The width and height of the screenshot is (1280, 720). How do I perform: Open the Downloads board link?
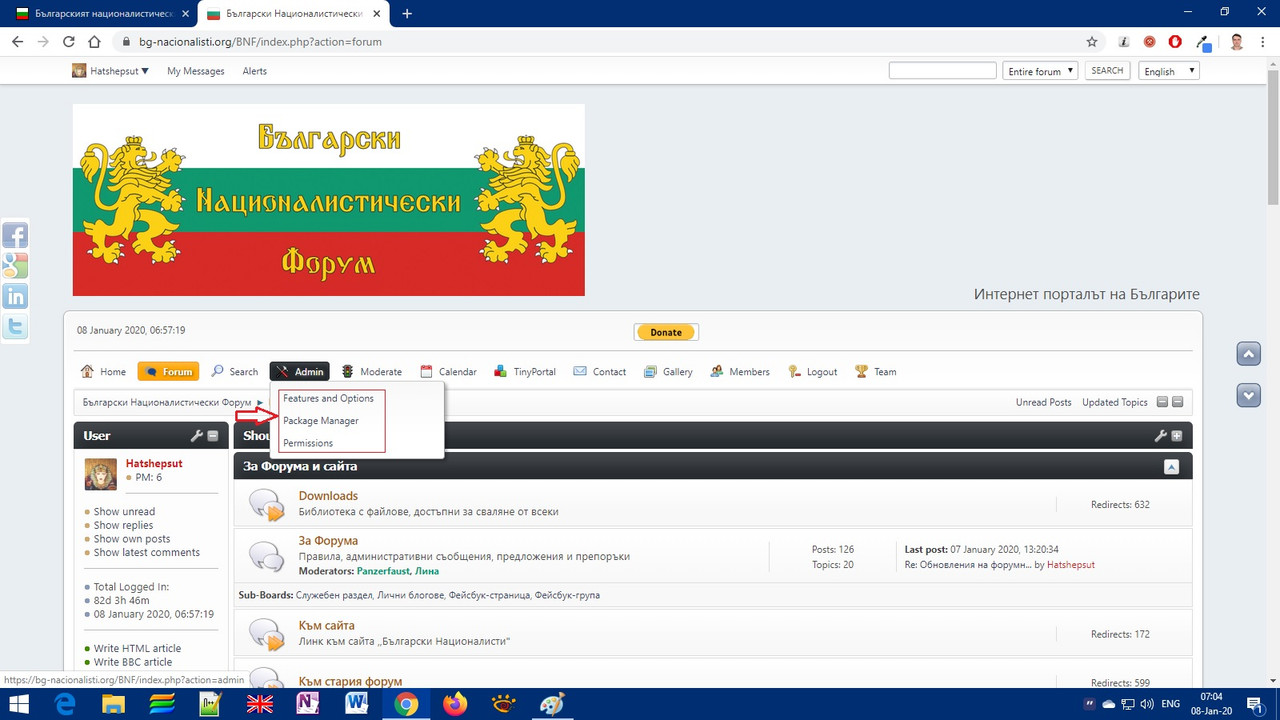point(328,496)
